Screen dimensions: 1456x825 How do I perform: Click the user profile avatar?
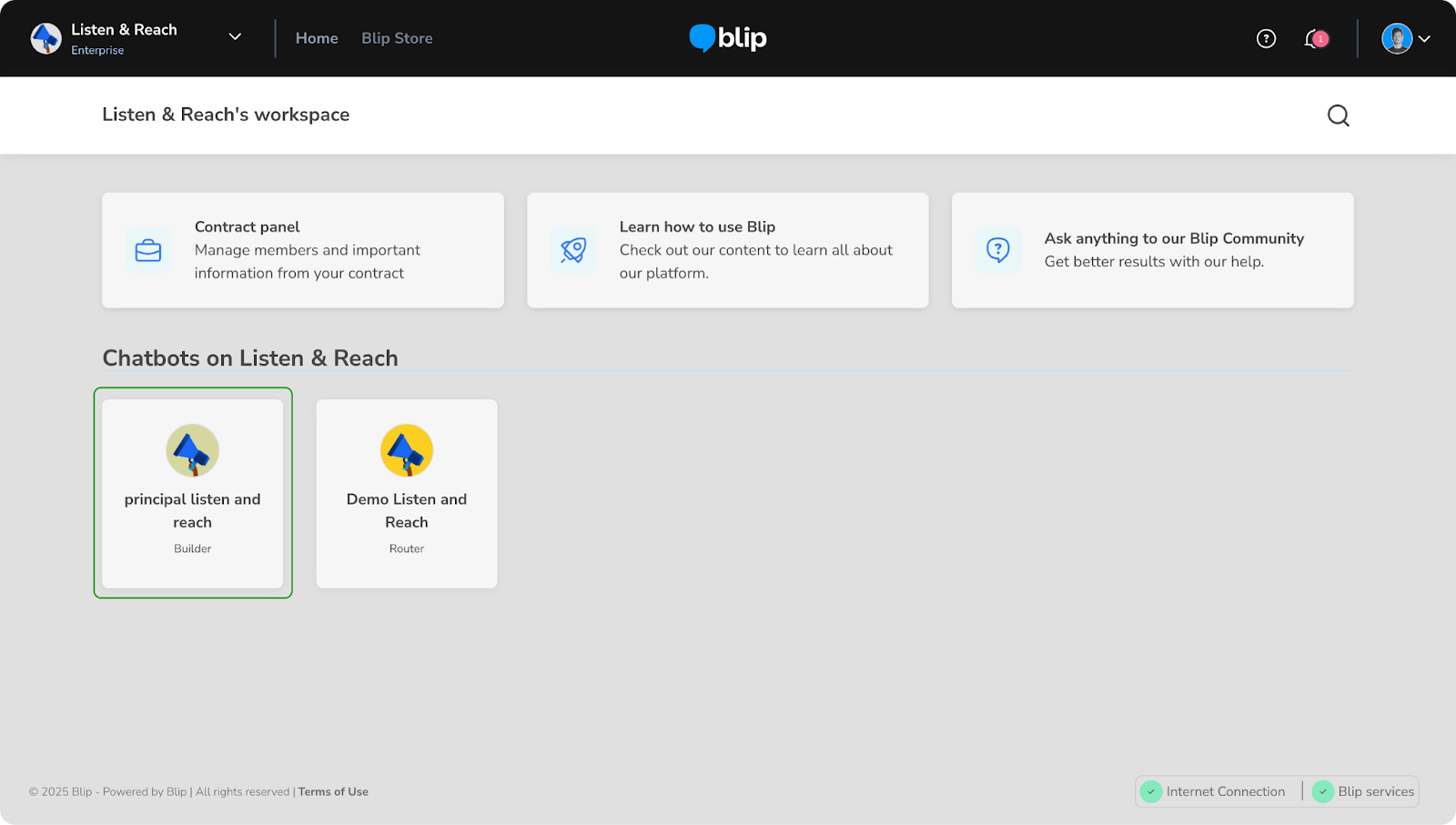click(x=1397, y=38)
